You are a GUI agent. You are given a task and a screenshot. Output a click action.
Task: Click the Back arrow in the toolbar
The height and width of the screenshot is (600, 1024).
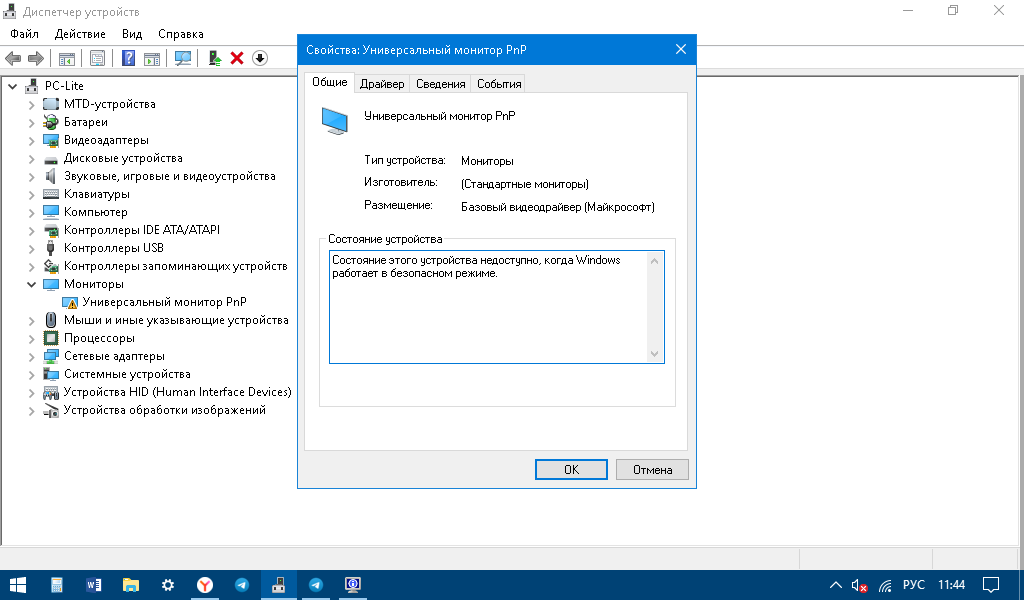(x=14, y=58)
